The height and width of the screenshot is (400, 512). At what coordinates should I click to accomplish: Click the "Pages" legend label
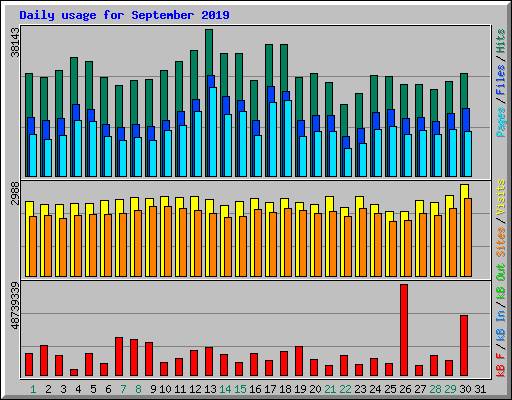(501, 122)
